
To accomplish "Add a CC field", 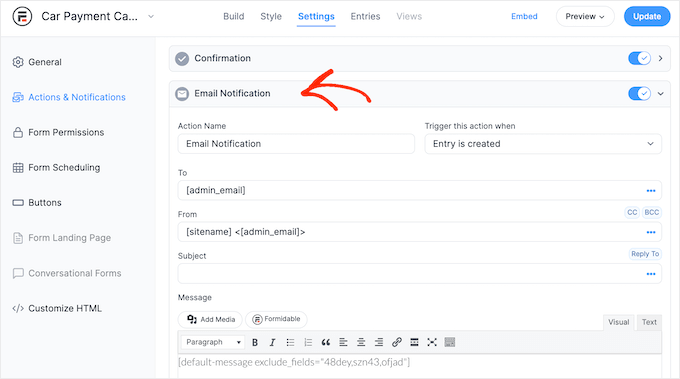I will pyautogui.click(x=632, y=212).
